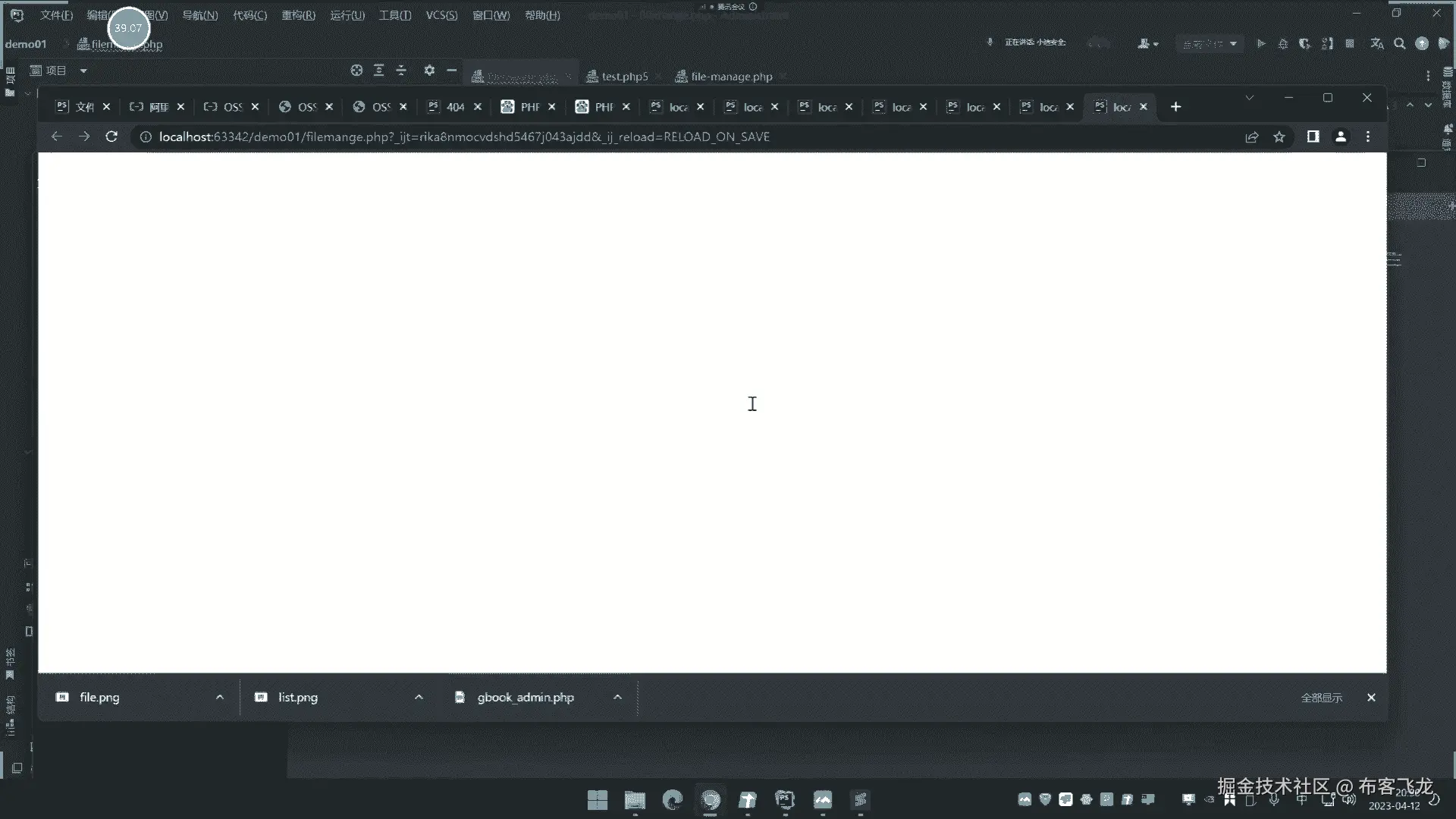Image resolution: width=1456 pixels, height=819 pixels.
Task: Open Chrome's three-dot menu
Action: pyautogui.click(x=1368, y=136)
